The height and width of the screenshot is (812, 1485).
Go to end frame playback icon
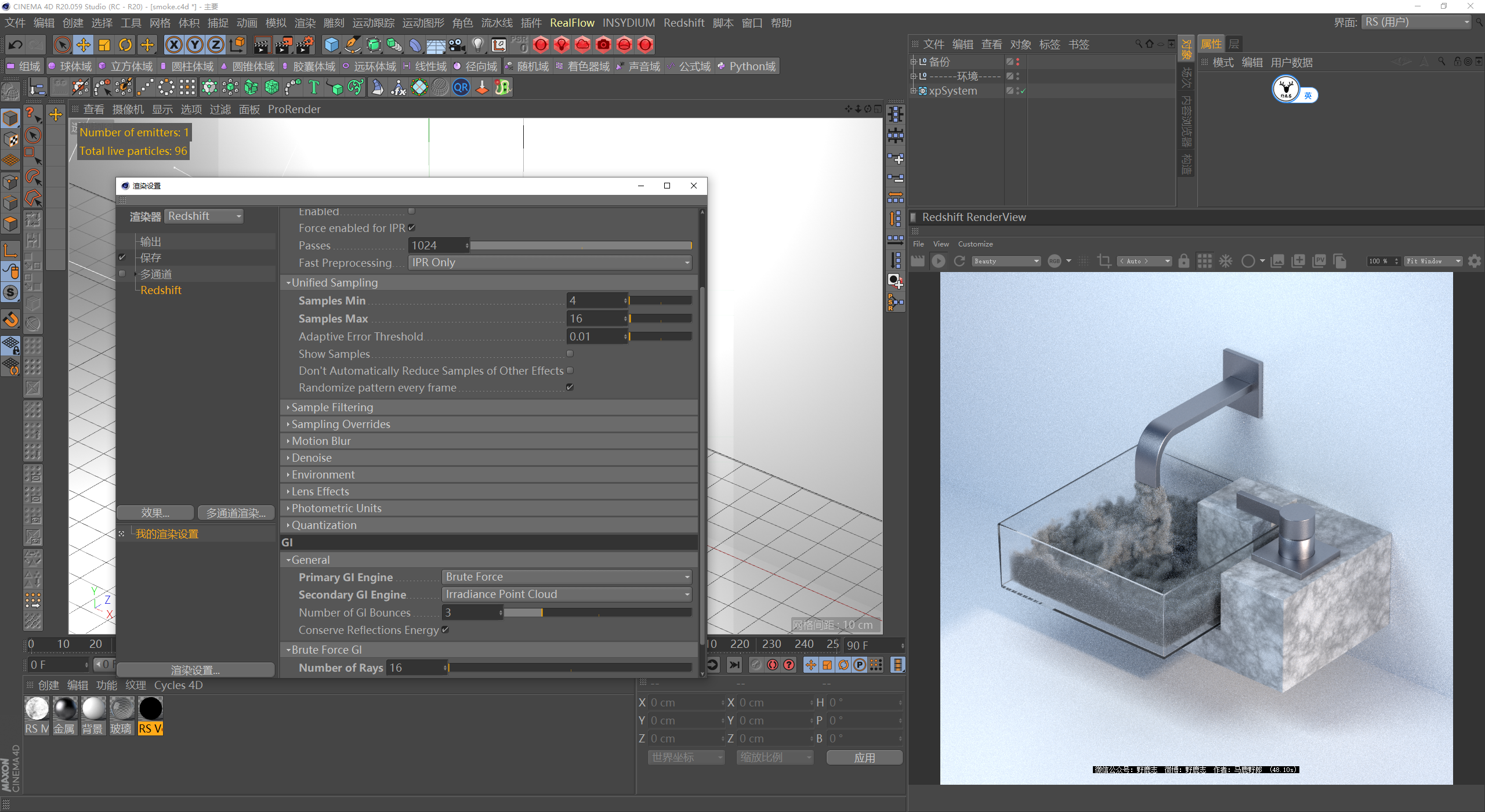(734, 665)
